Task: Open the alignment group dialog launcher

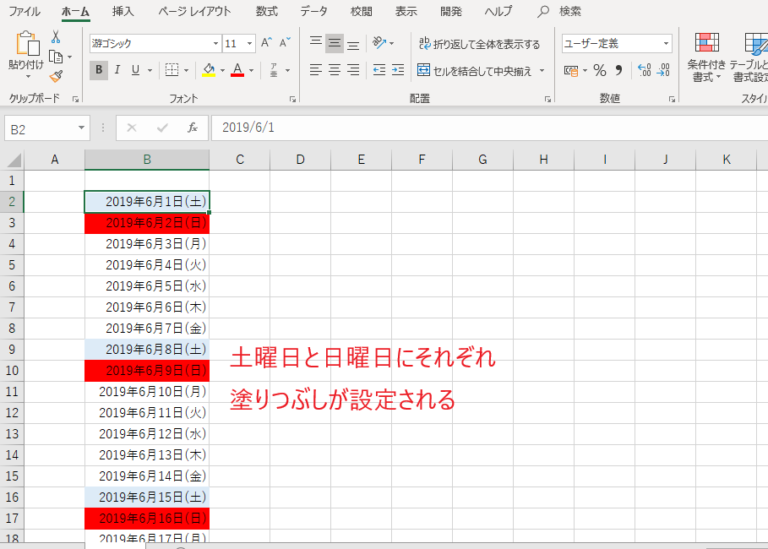Action: click(x=548, y=99)
